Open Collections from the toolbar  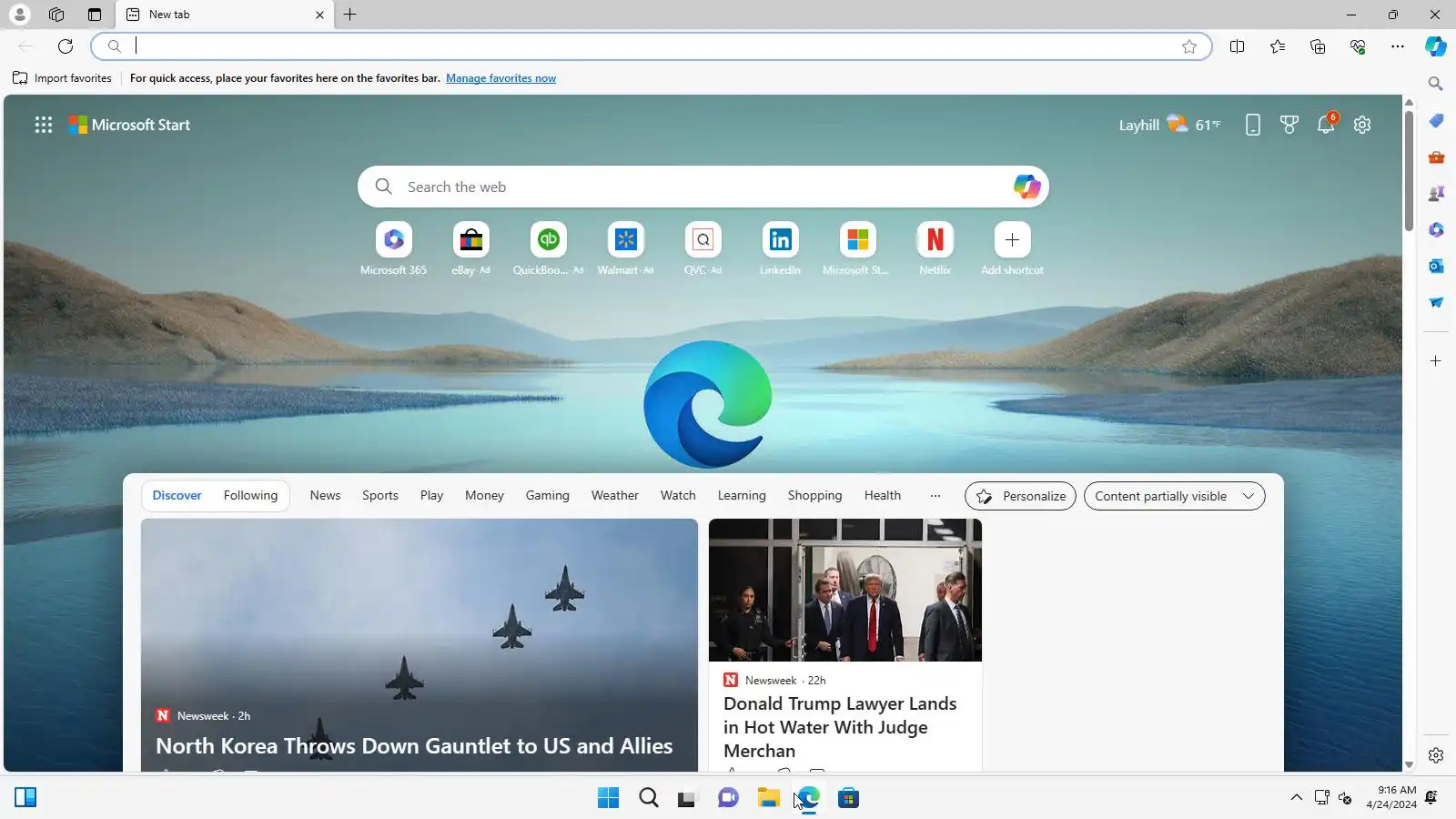click(1318, 46)
